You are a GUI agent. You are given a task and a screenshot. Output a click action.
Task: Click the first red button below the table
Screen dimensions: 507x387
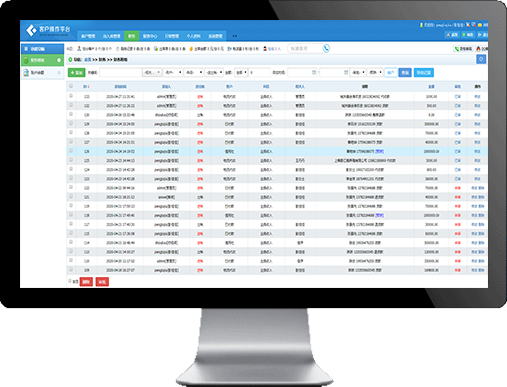(x=86, y=282)
